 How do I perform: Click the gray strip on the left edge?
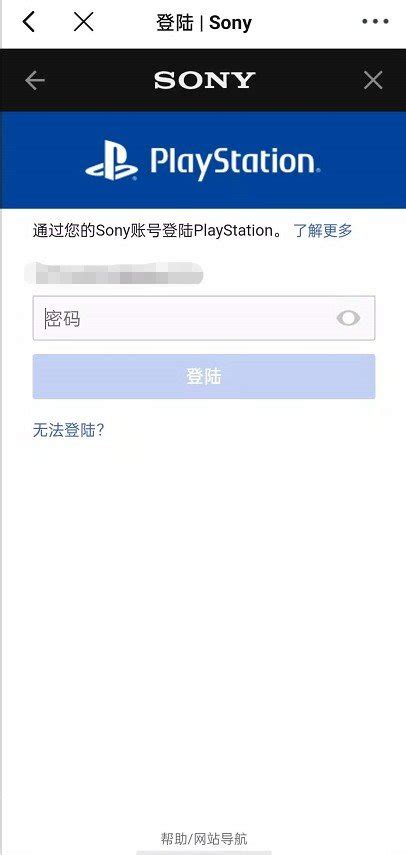coord(1,428)
